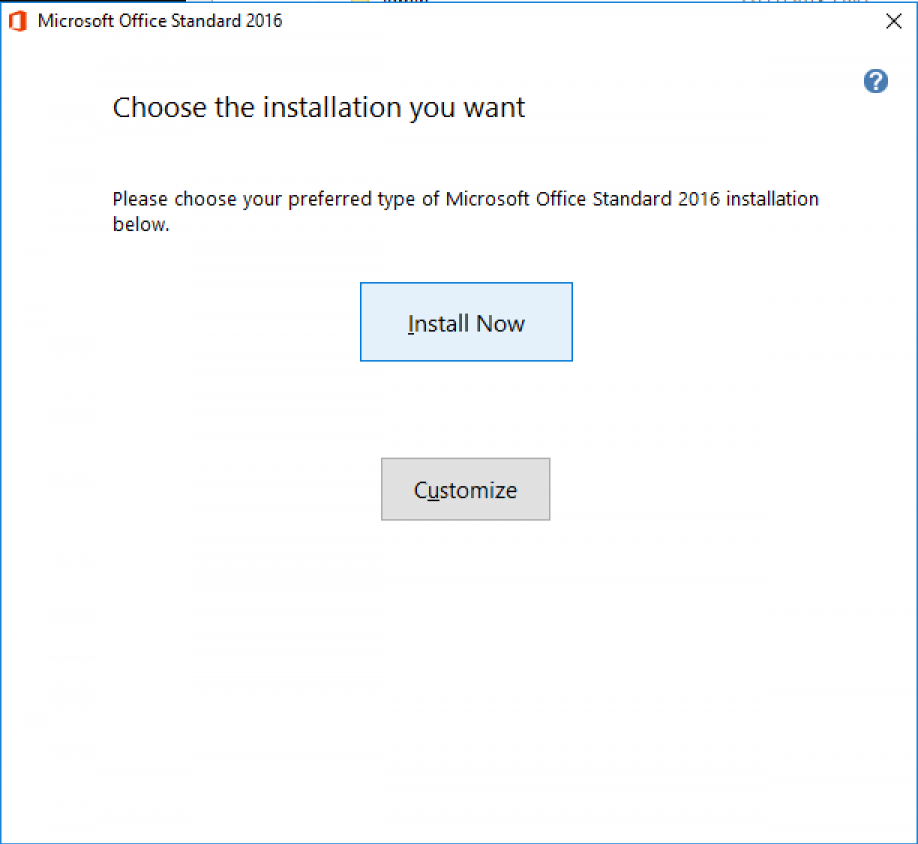Open system menu from the Office icon
918x844 pixels.
(18, 21)
